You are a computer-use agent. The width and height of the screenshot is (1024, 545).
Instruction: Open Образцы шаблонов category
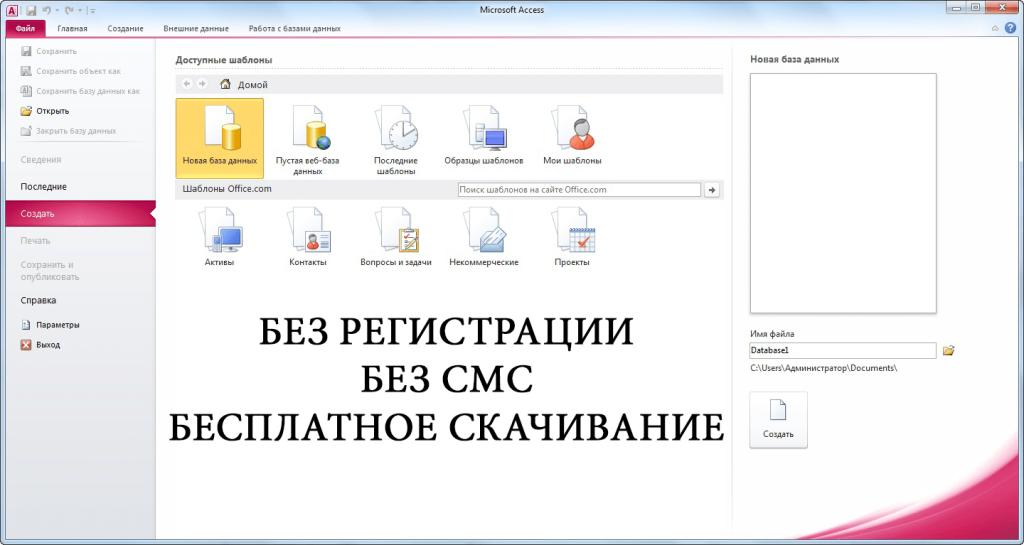[484, 134]
